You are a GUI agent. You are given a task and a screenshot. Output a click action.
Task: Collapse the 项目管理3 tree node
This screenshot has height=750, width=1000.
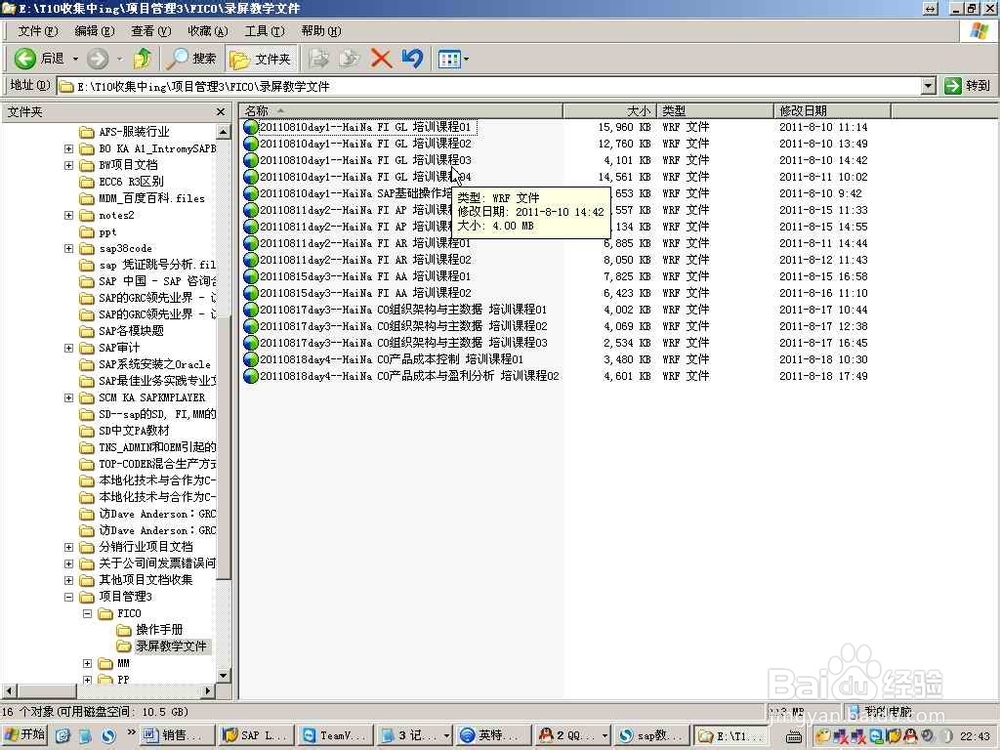coord(69,596)
